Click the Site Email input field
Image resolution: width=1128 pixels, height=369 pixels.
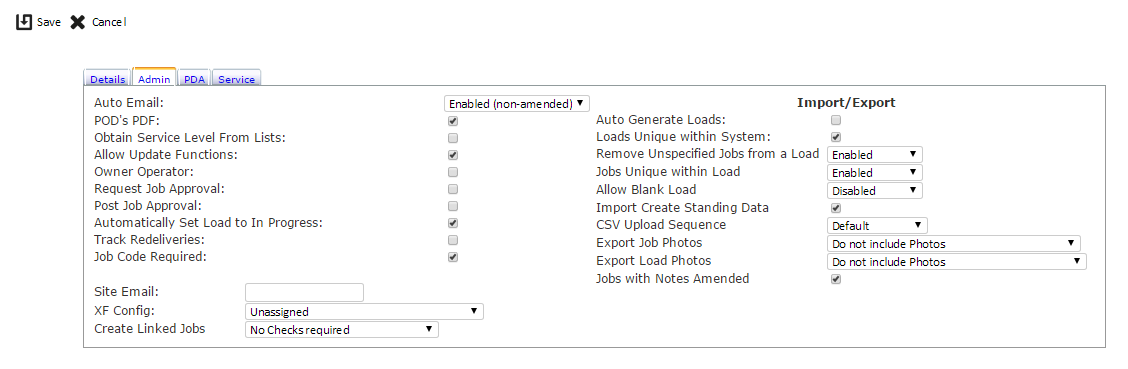pos(304,293)
